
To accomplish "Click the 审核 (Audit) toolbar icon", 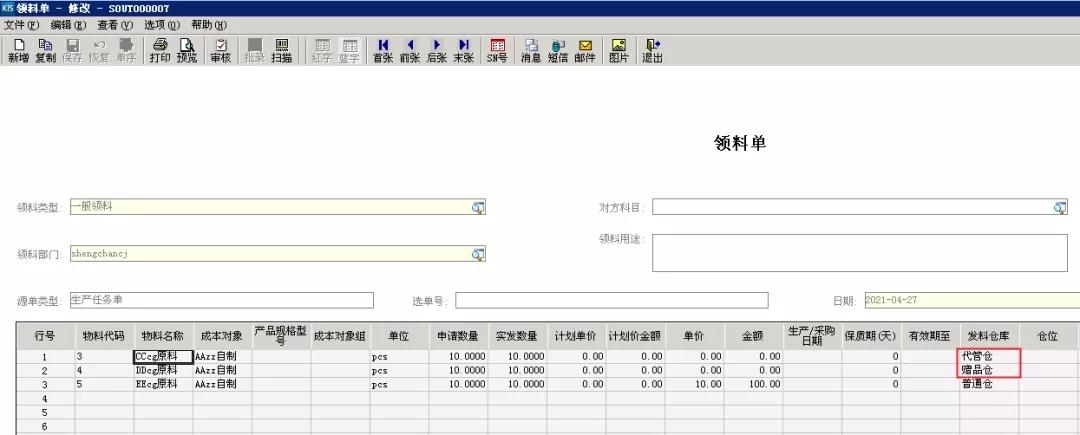I will click(221, 50).
